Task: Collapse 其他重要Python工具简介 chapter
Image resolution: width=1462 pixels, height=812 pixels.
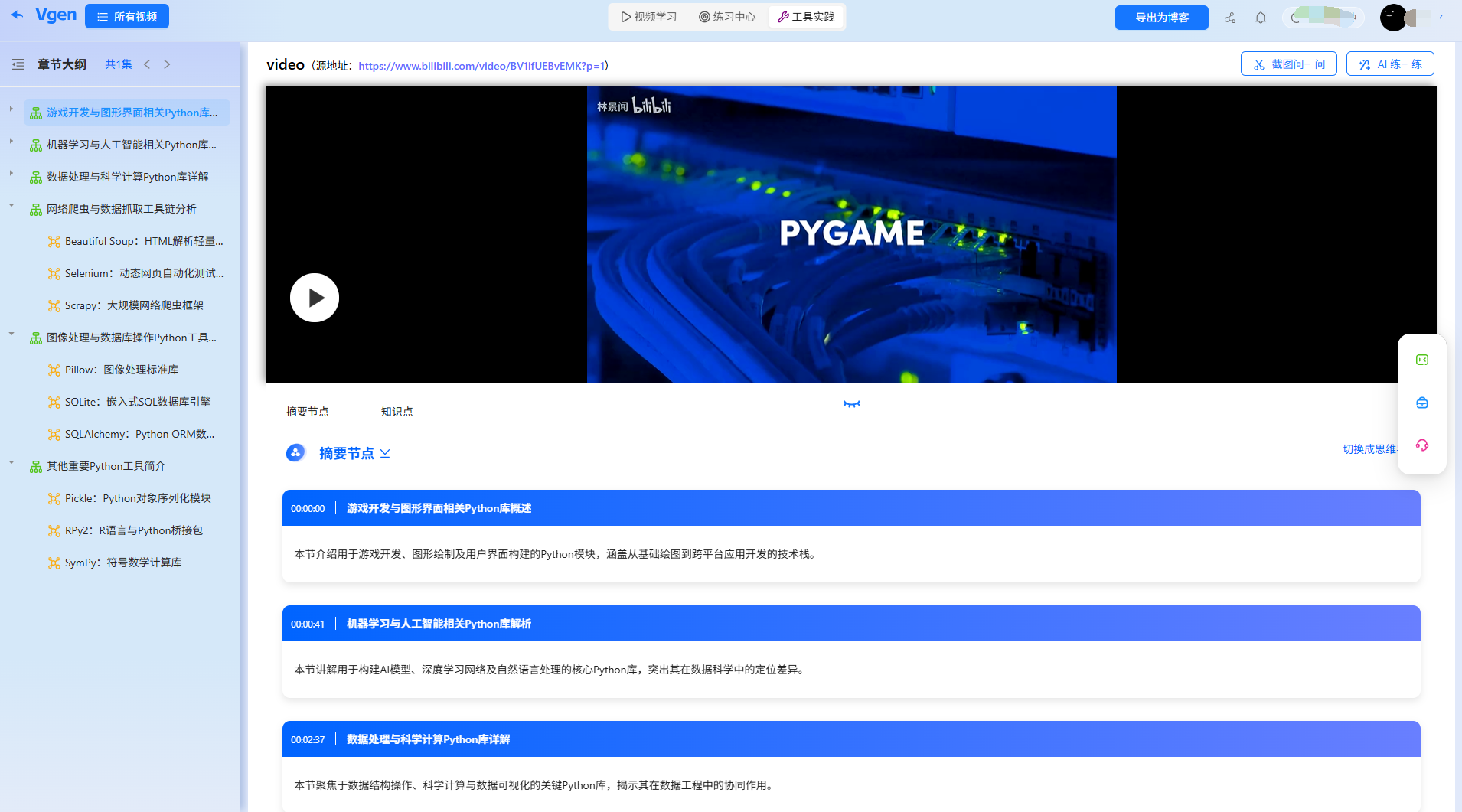Action: [11, 462]
